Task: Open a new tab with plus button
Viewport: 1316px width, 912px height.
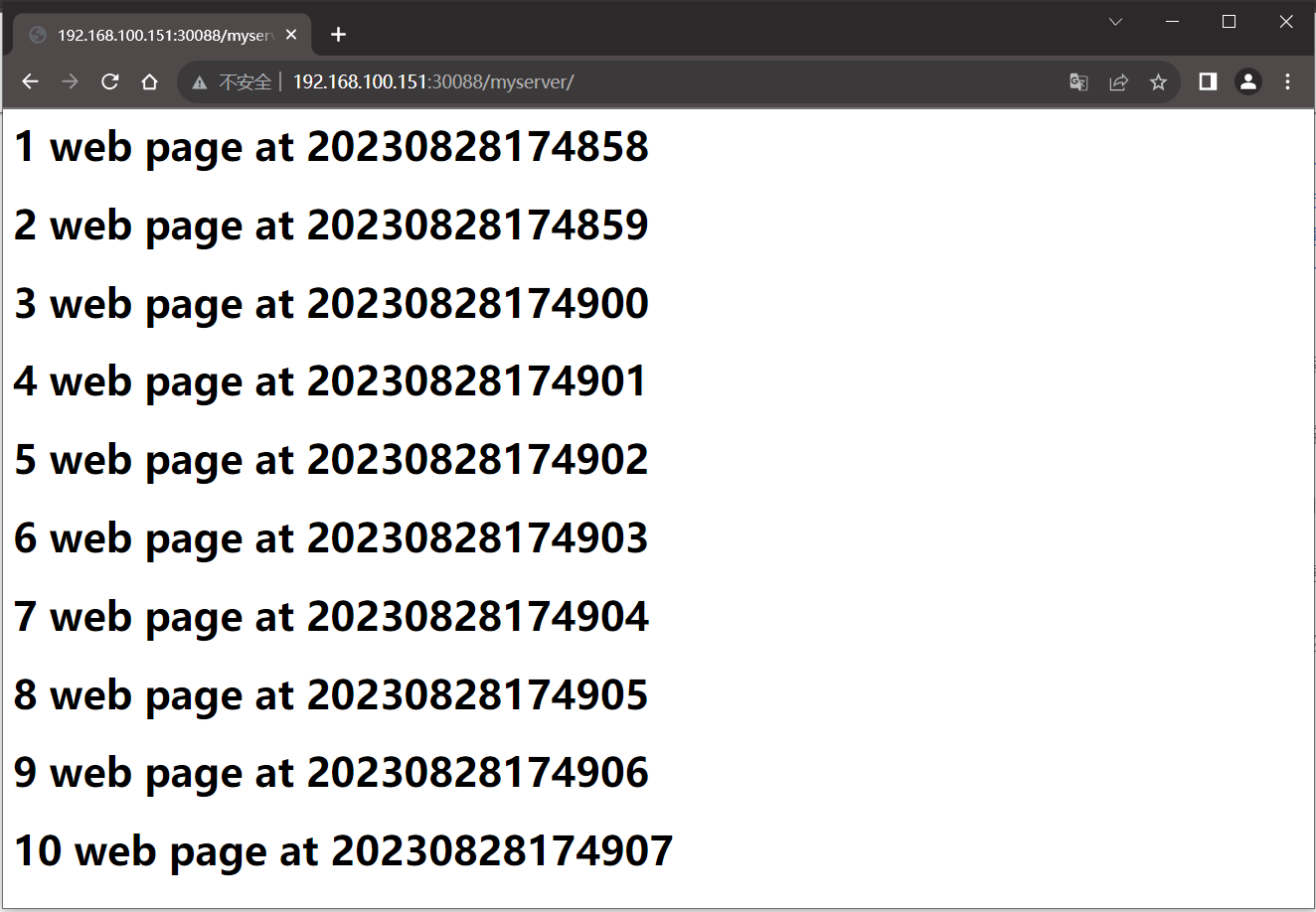Action: tap(338, 35)
